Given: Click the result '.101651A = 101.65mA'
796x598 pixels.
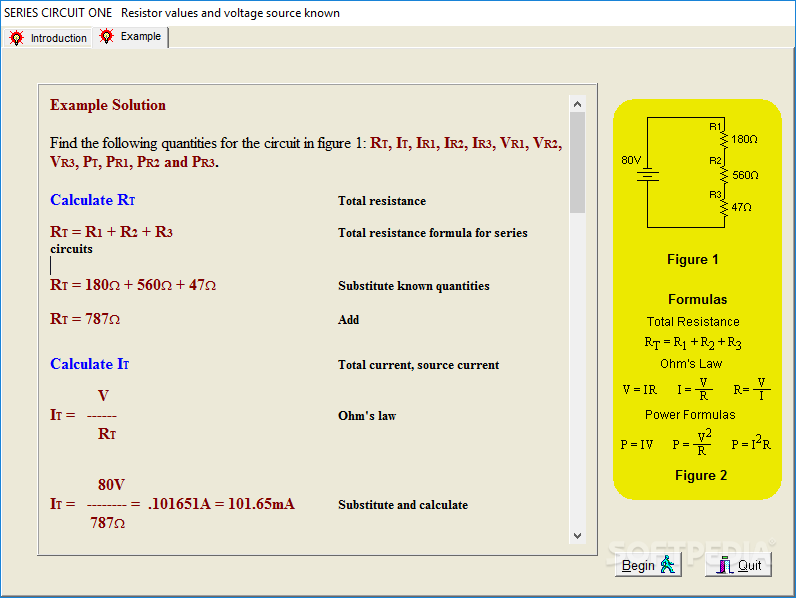Looking at the screenshot, I should click(221, 504).
